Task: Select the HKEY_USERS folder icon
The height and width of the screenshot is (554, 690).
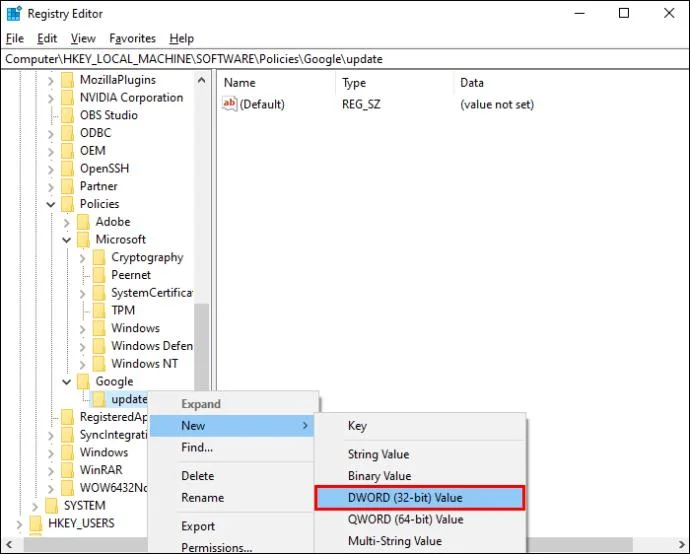Action: point(36,523)
